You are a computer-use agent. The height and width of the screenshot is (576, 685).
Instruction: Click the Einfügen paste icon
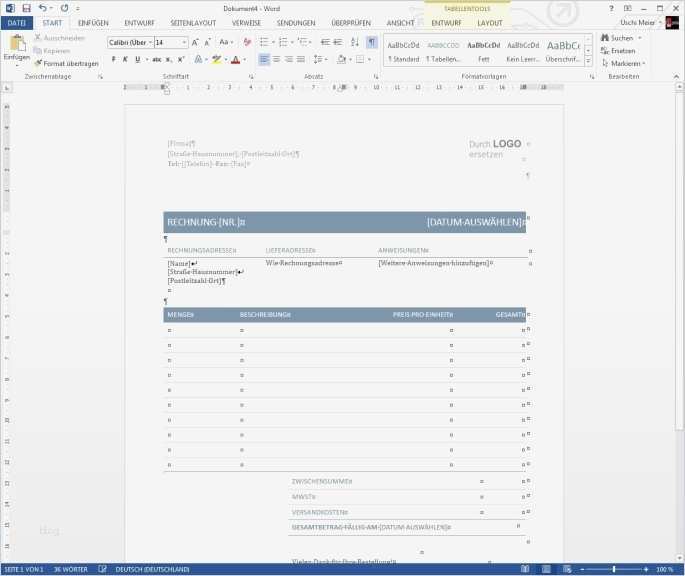coord(17,44)
